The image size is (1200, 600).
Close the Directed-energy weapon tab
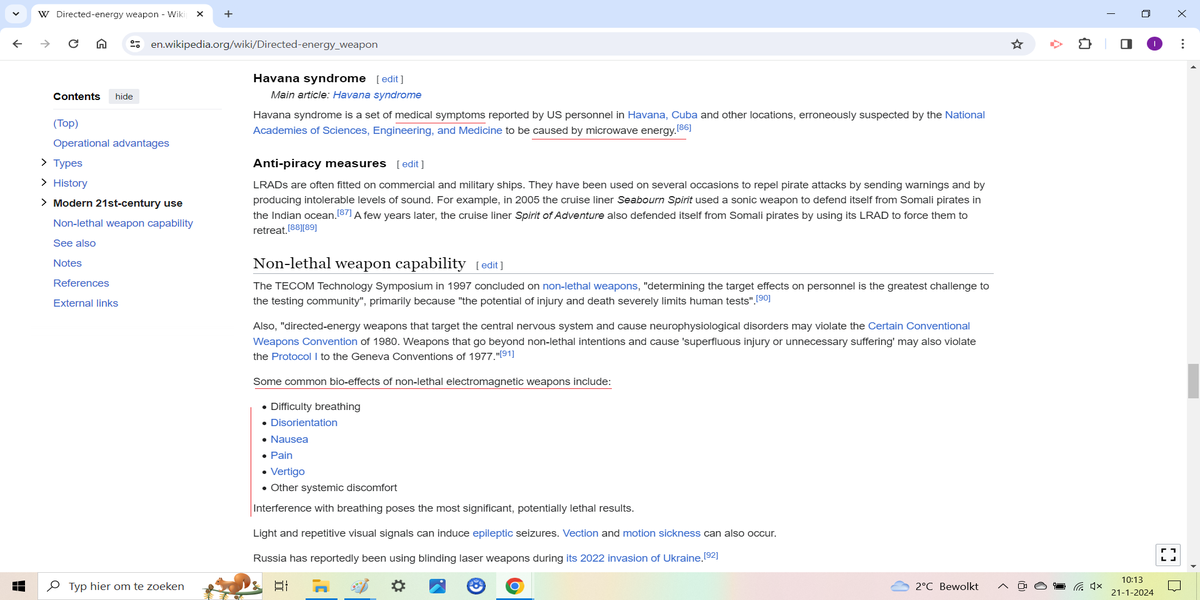tap(199, 15)
